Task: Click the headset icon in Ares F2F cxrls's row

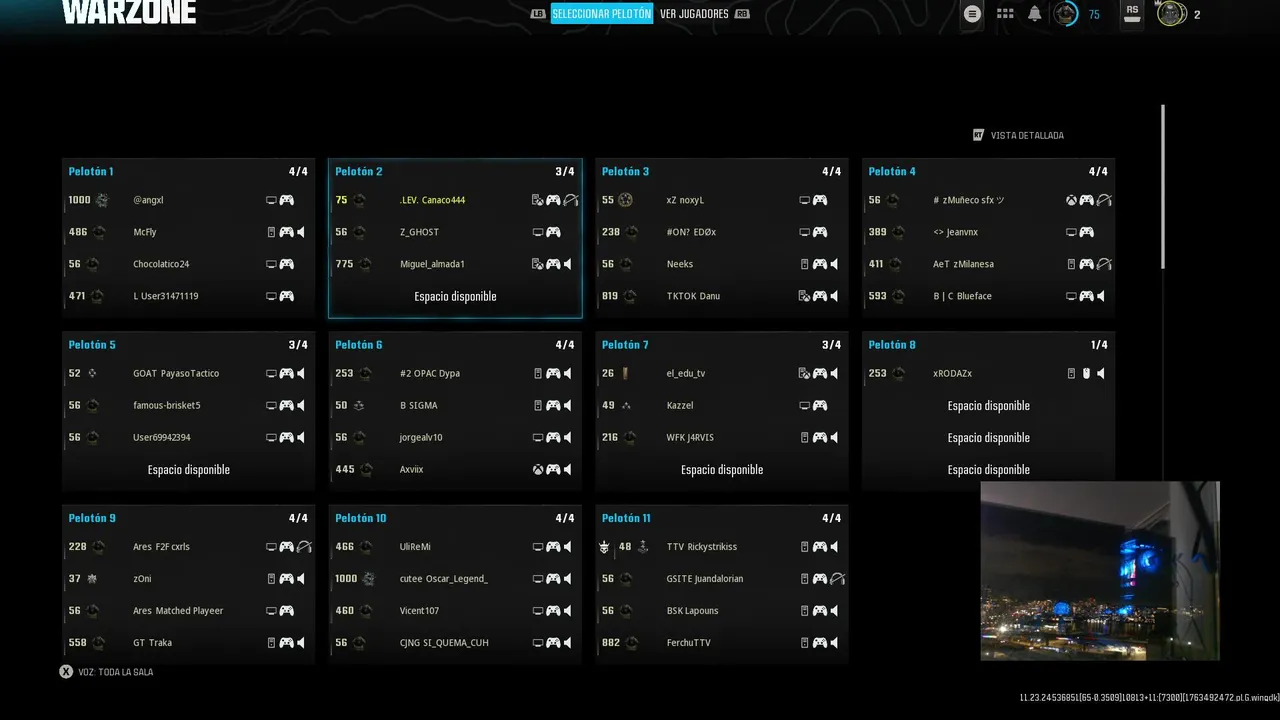Action: [305, 547]
